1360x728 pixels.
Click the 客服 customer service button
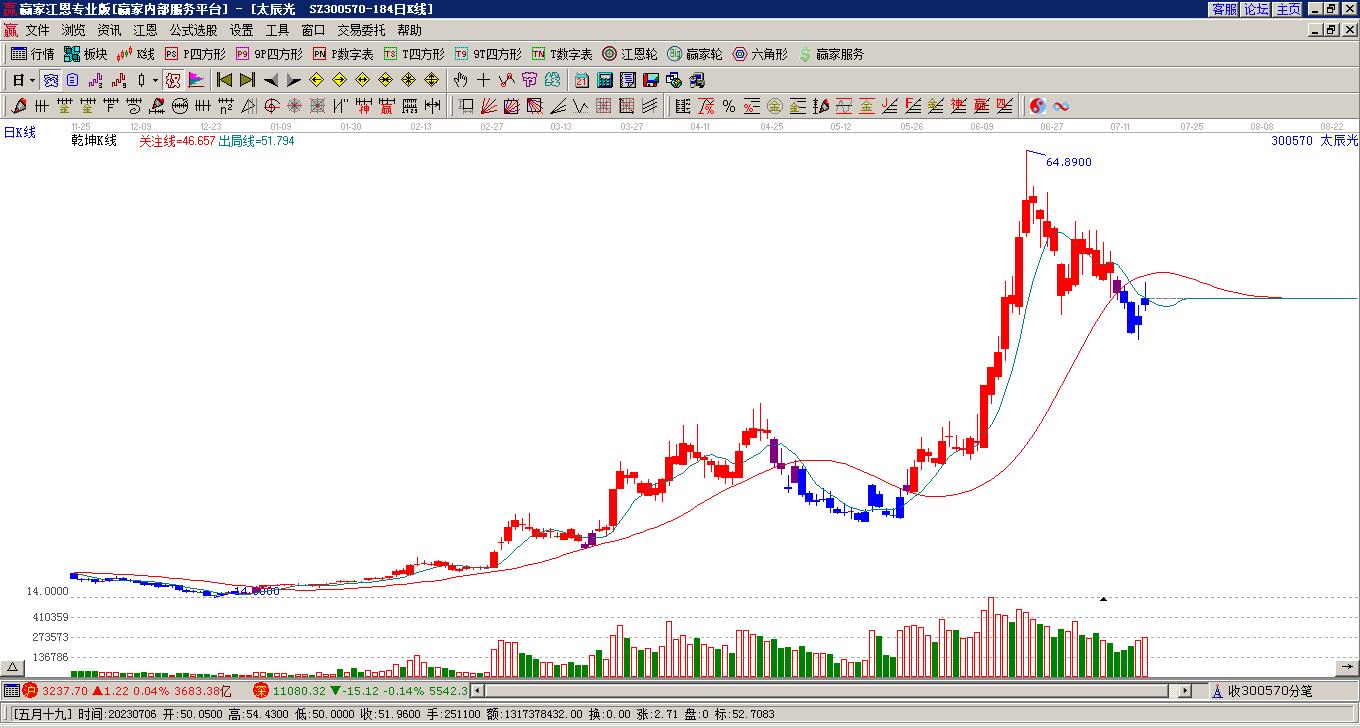[x=1224, y=9]
